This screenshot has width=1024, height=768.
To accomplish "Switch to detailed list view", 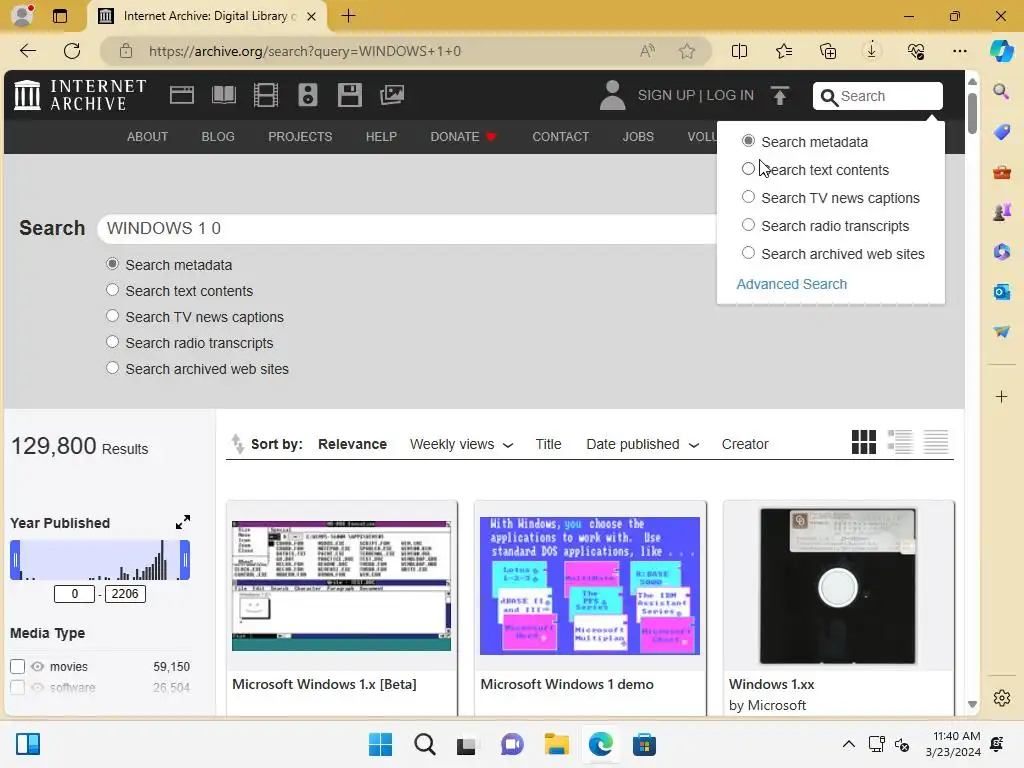I will [x=900, y=442].
